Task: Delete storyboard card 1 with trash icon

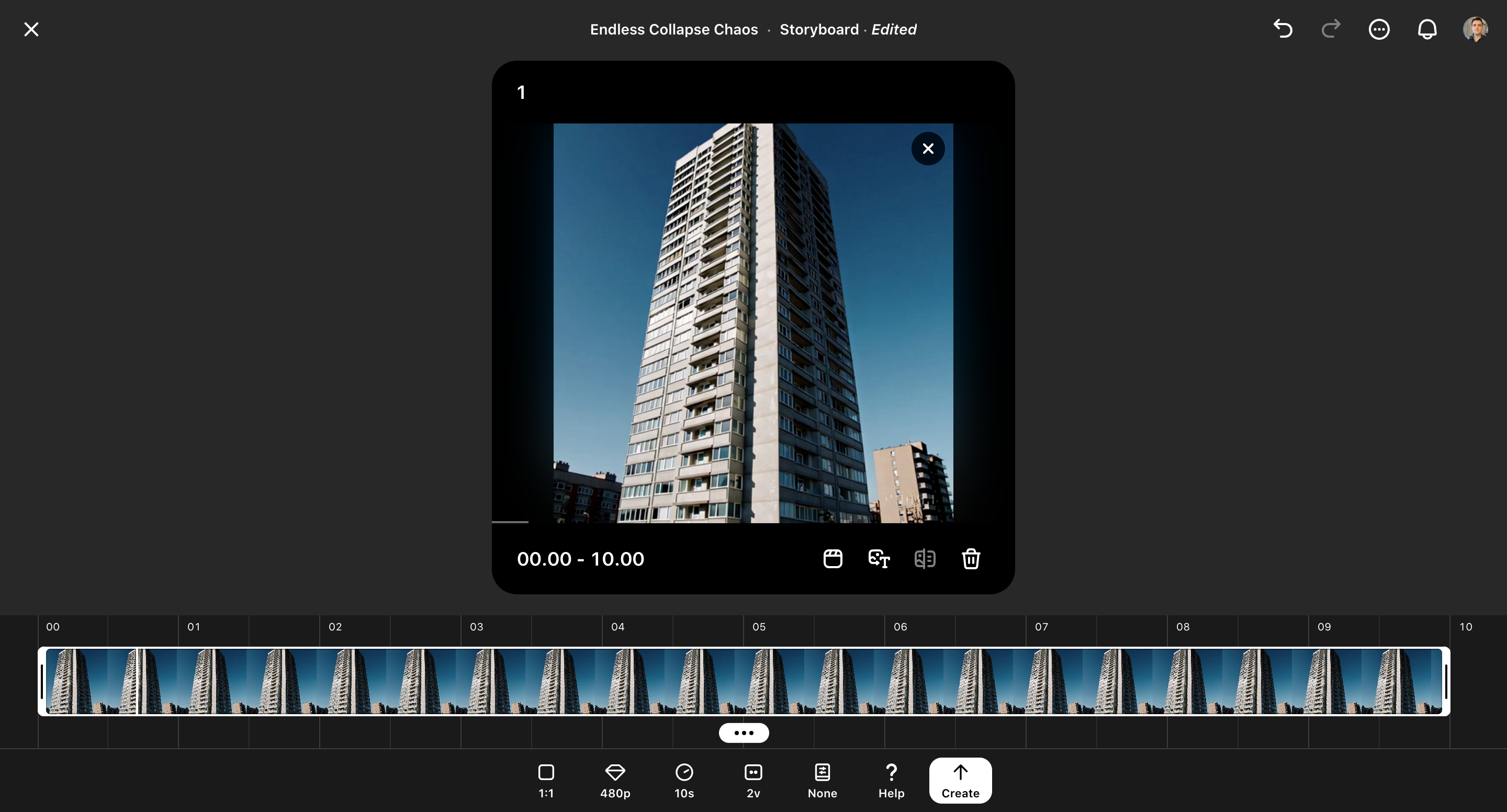Action: point(971,559)
